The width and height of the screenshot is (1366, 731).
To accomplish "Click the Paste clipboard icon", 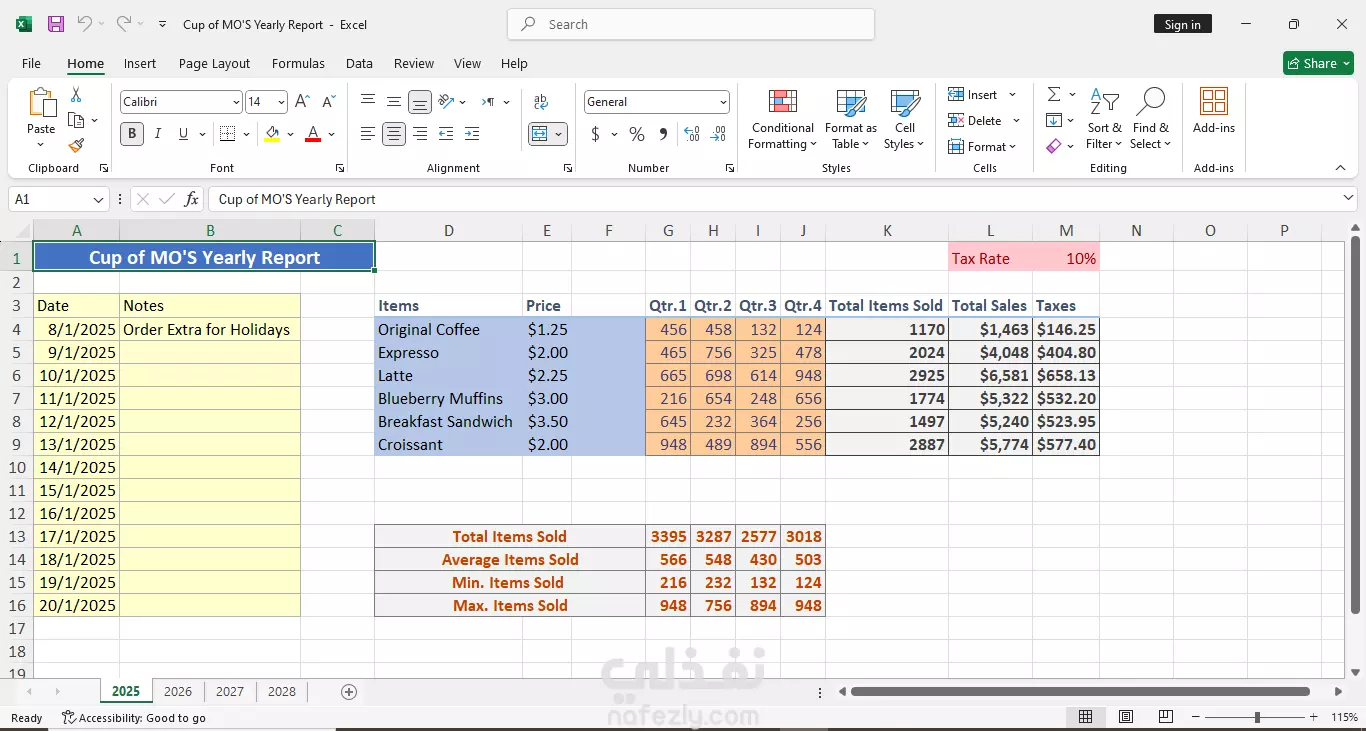I will [x=41, y=103].
